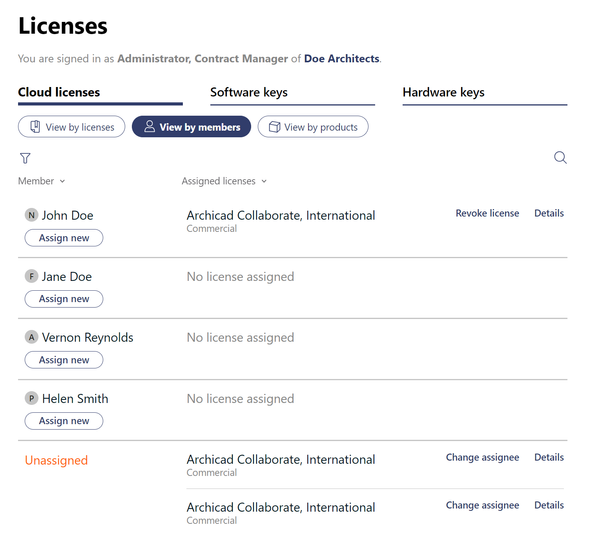Sort by Member column header
600x552 pixels.
pyautogui.click(x=41, y=181)
